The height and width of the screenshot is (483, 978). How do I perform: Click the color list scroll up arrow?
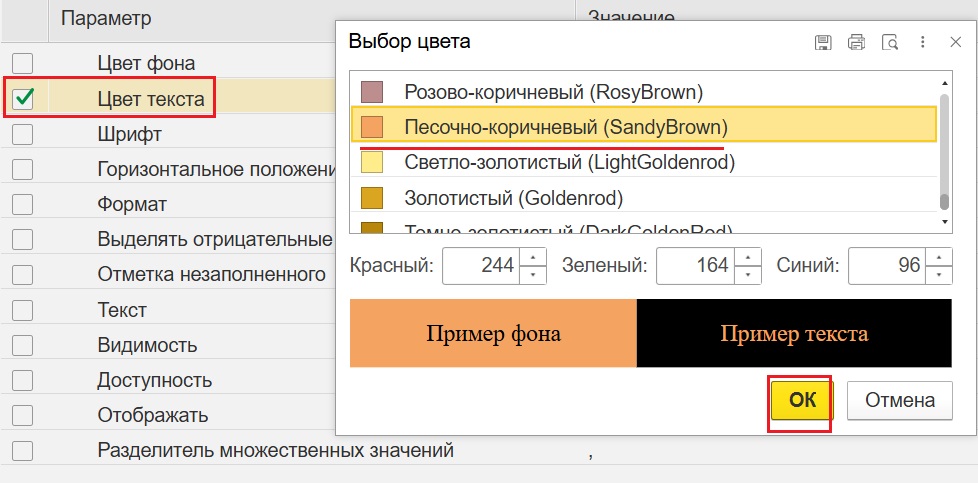(944, 83)
